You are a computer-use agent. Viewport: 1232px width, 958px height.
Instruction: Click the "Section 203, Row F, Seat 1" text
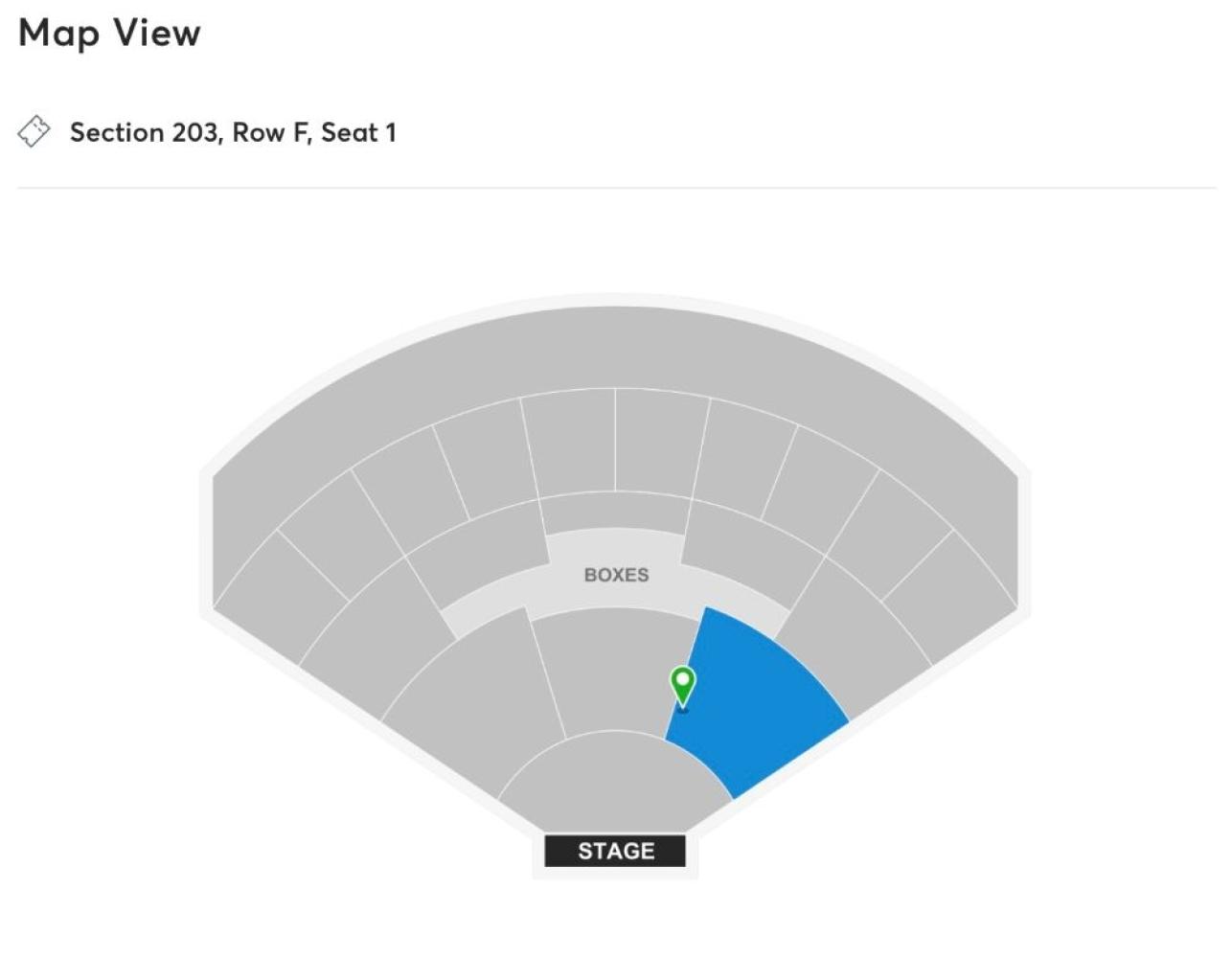[233, 132]
